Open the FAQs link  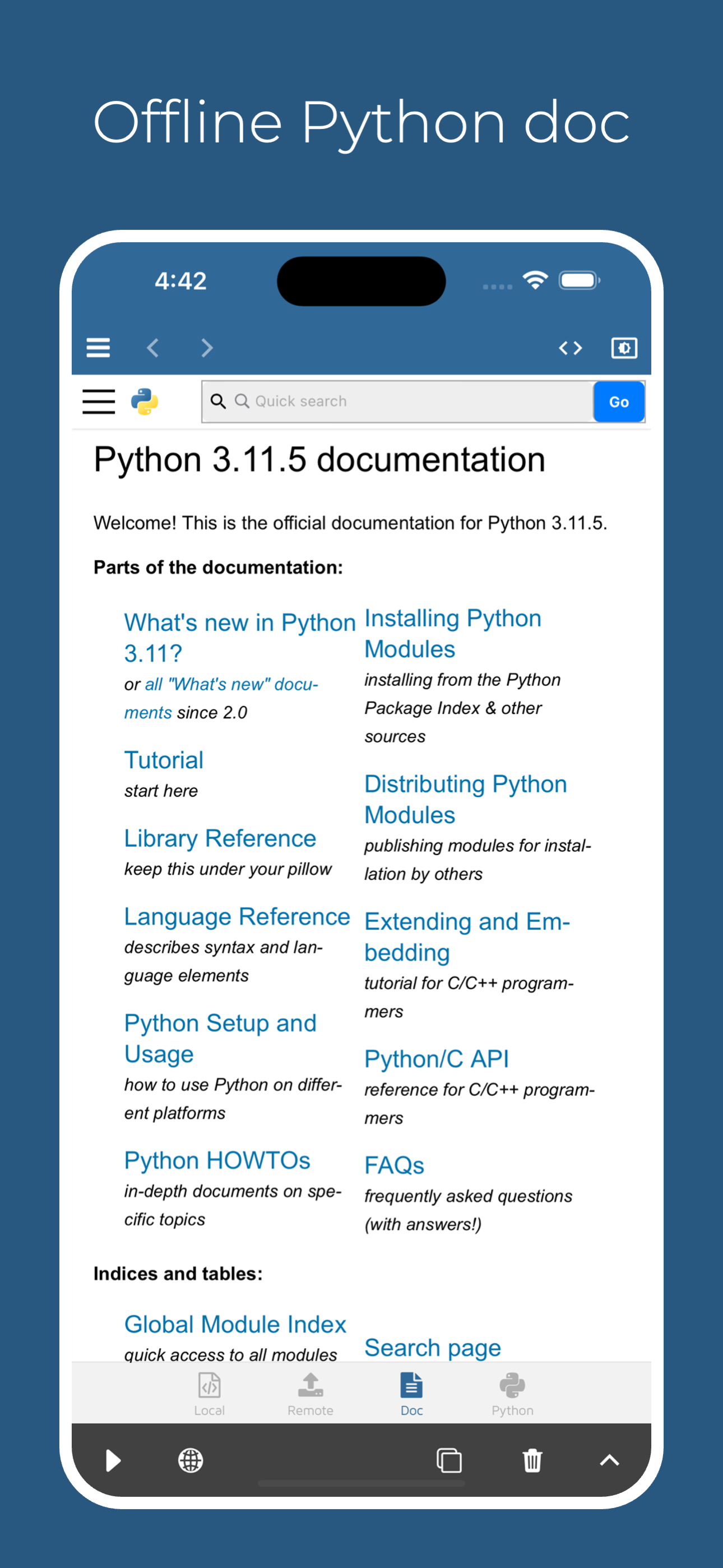(395, 1165)
